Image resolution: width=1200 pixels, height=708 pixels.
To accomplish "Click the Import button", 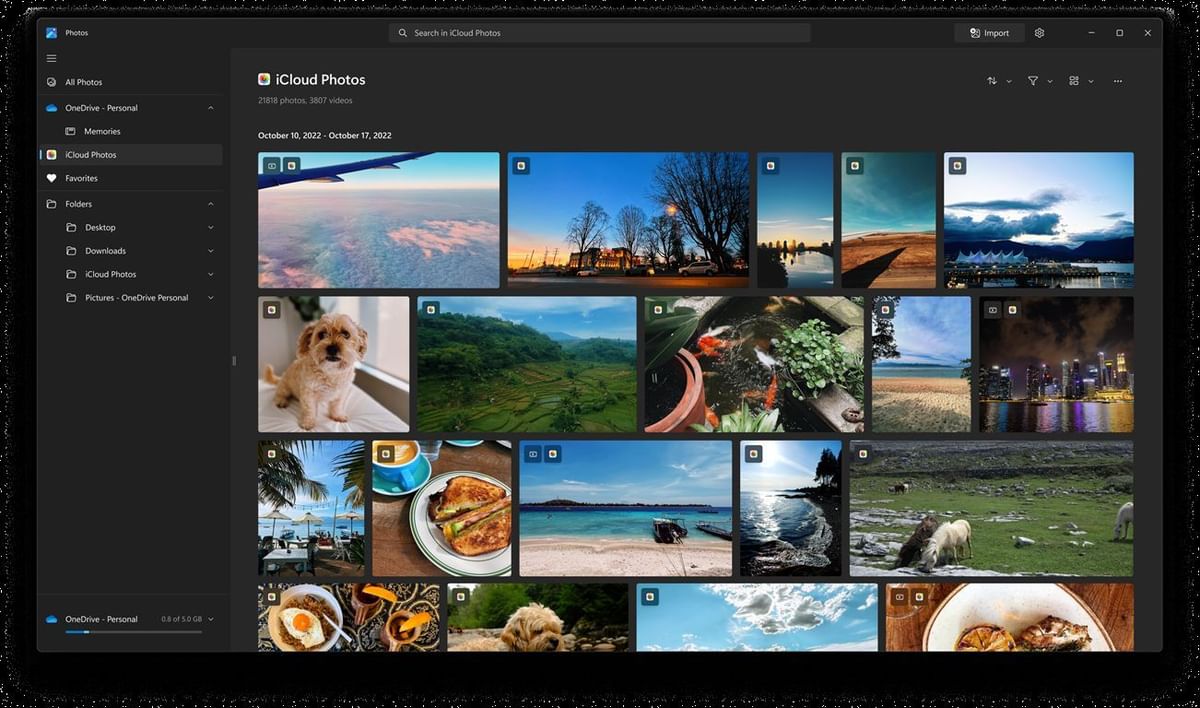I will pos(989,32).
